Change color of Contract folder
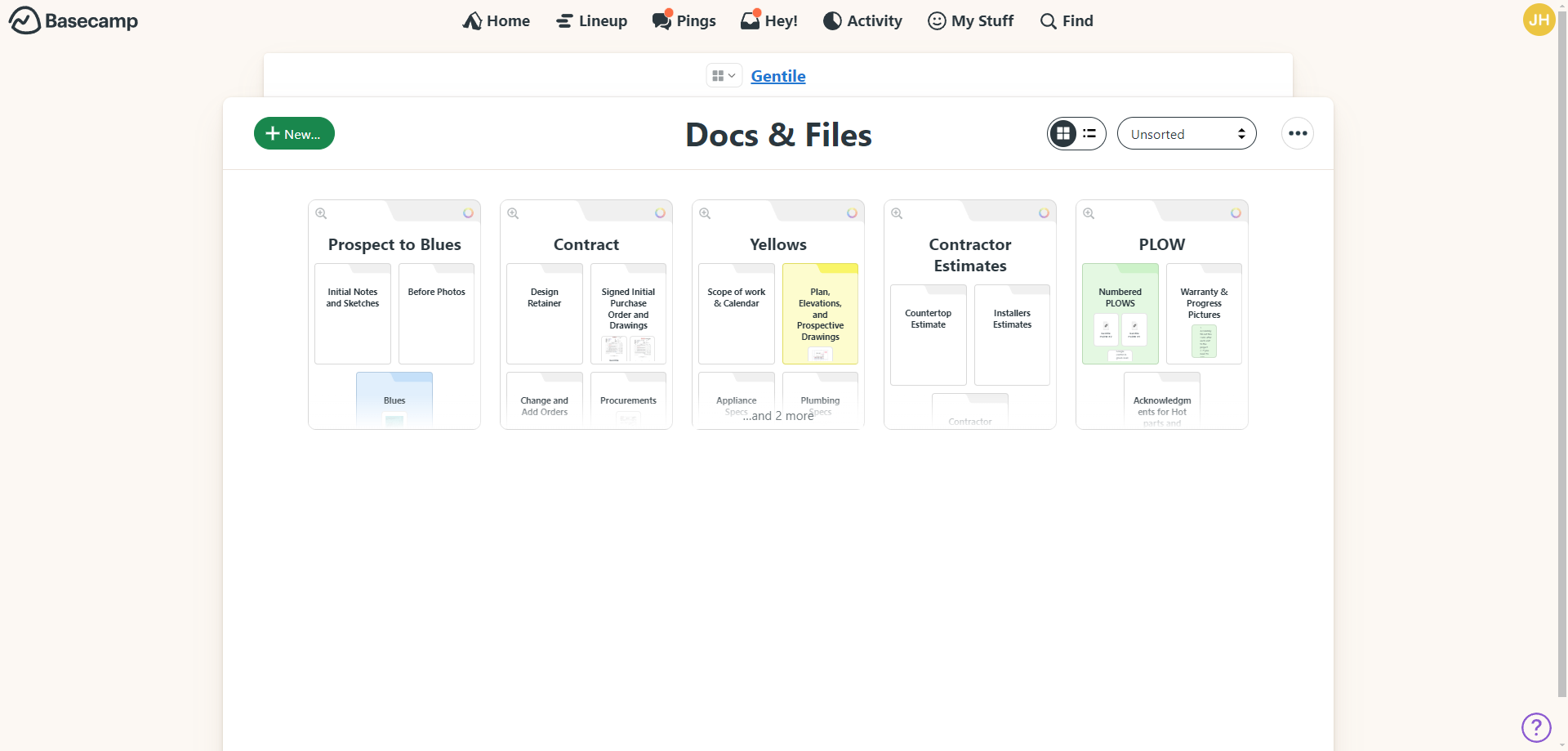Viewport: 1568px width, 751px height. 660,213
